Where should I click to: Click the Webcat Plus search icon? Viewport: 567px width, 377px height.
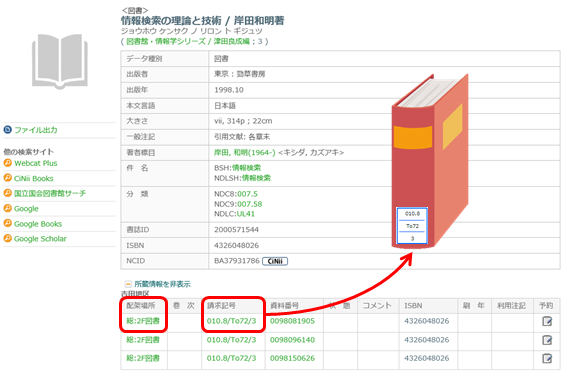[x=8, y=163]
